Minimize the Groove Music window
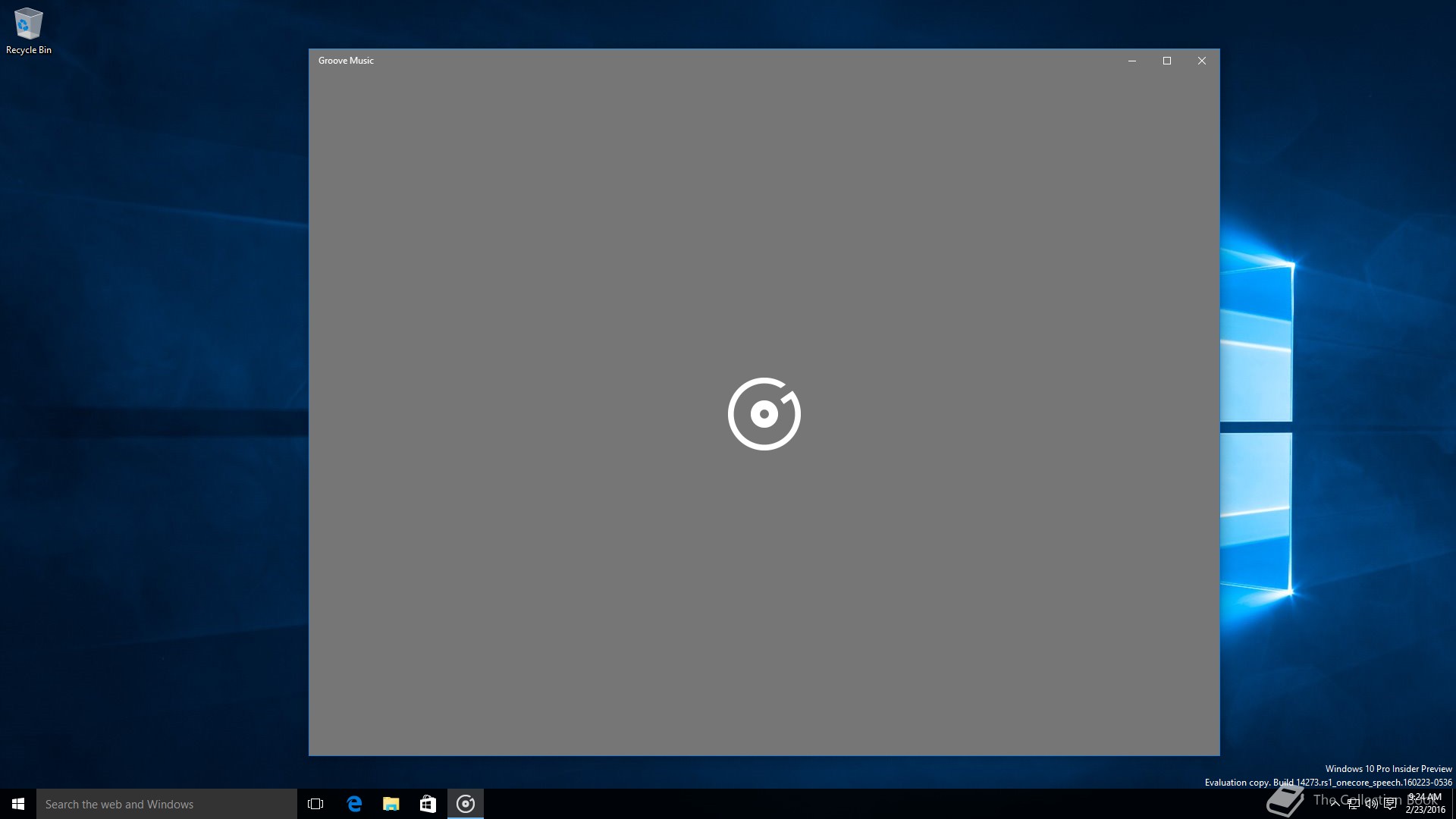 (x=1132, y=61)
